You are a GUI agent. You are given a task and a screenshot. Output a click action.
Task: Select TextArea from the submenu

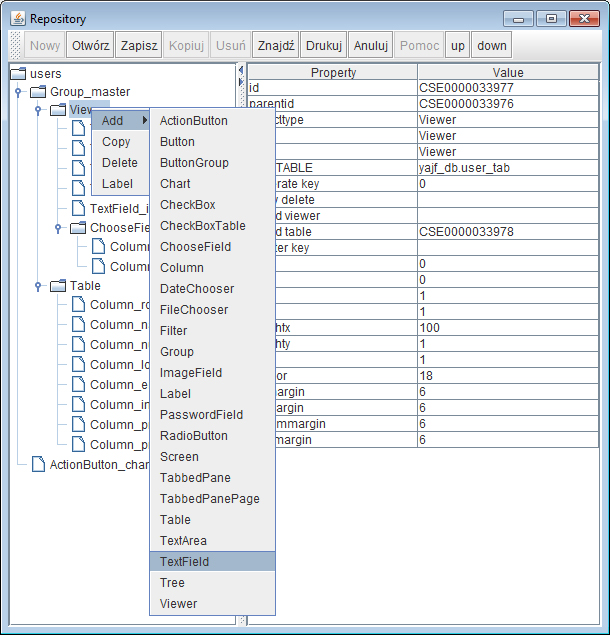(213, 541)
